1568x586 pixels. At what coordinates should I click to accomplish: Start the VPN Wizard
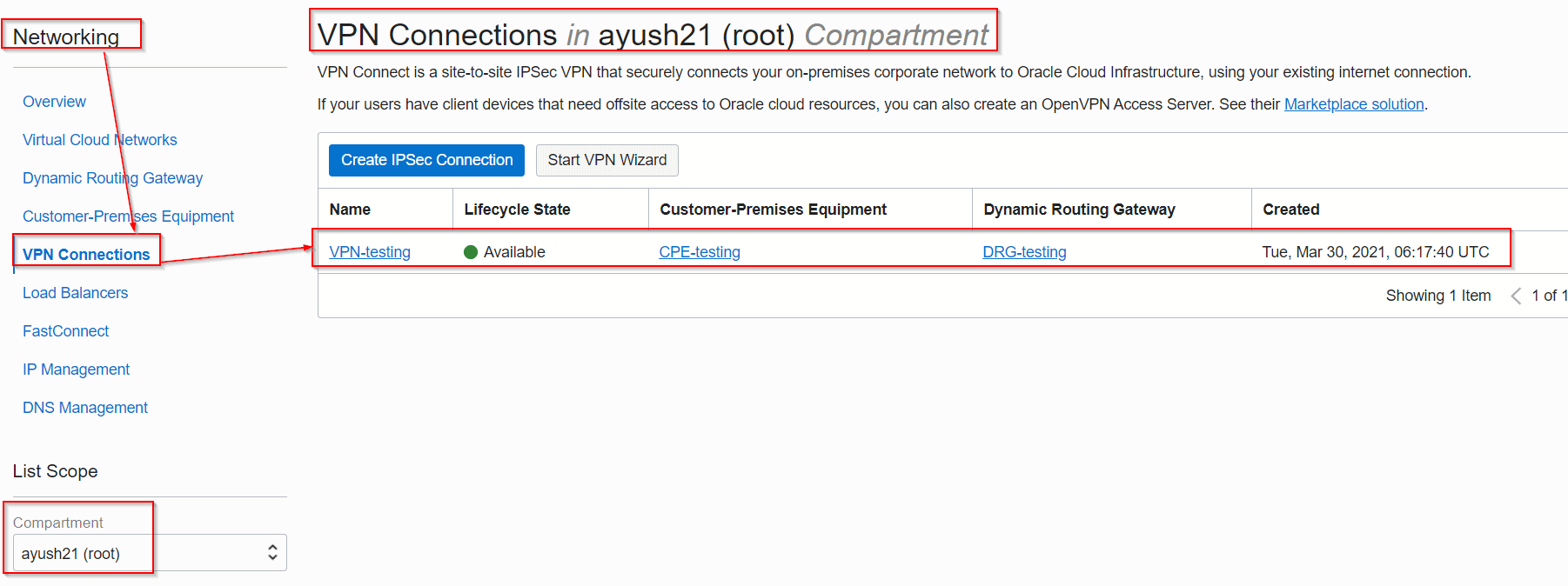click(x=606, y=160)
